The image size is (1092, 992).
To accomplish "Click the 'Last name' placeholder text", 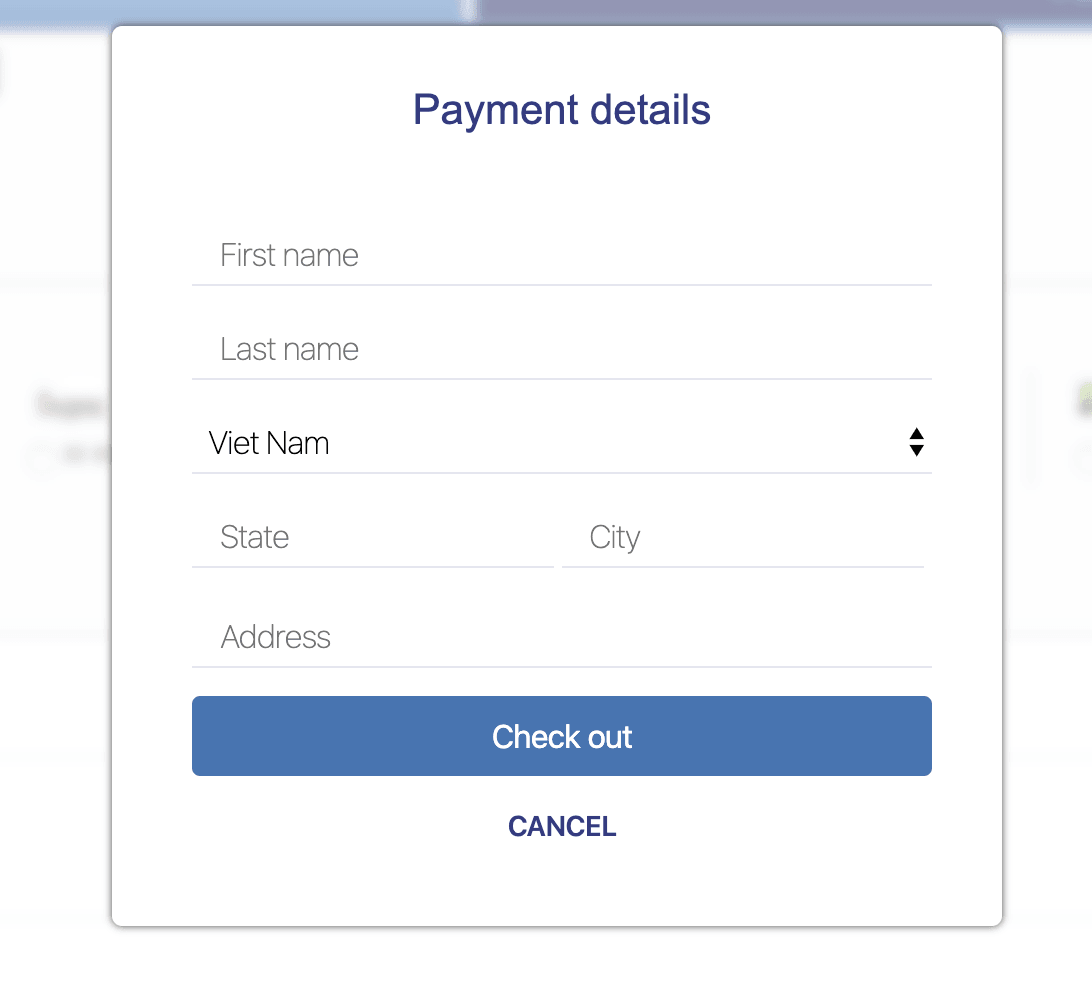I will pos(289,349).
